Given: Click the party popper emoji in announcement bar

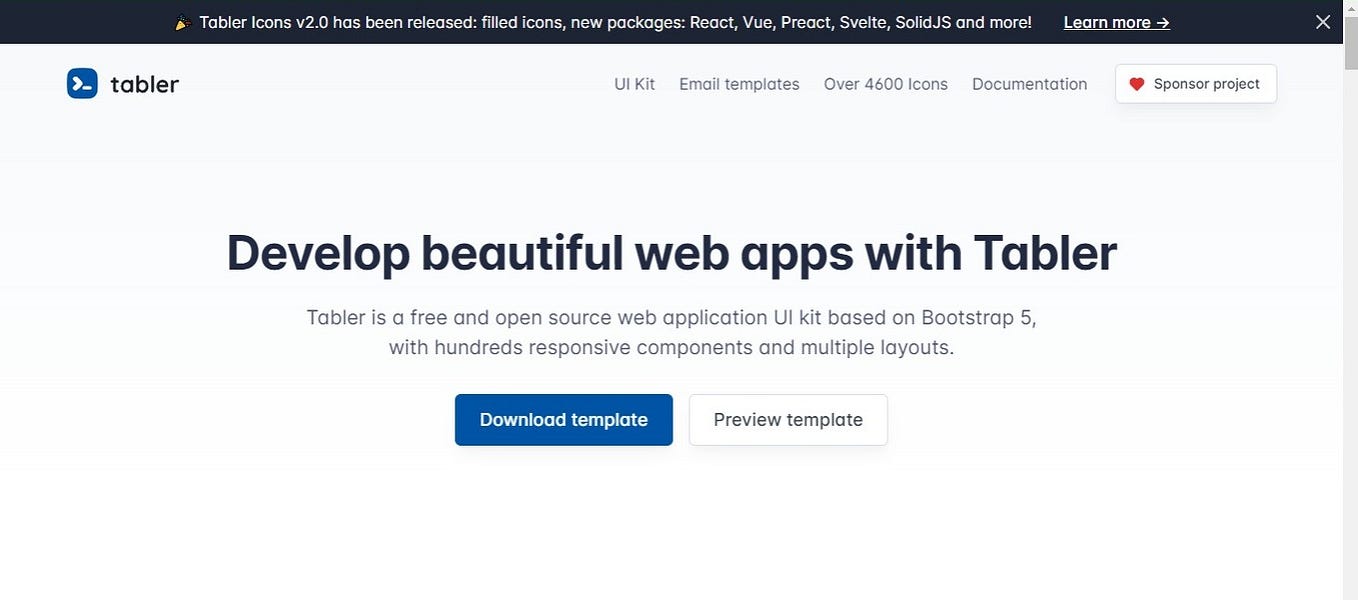Looking at the screenshot, I should click(x=181, y=21).
